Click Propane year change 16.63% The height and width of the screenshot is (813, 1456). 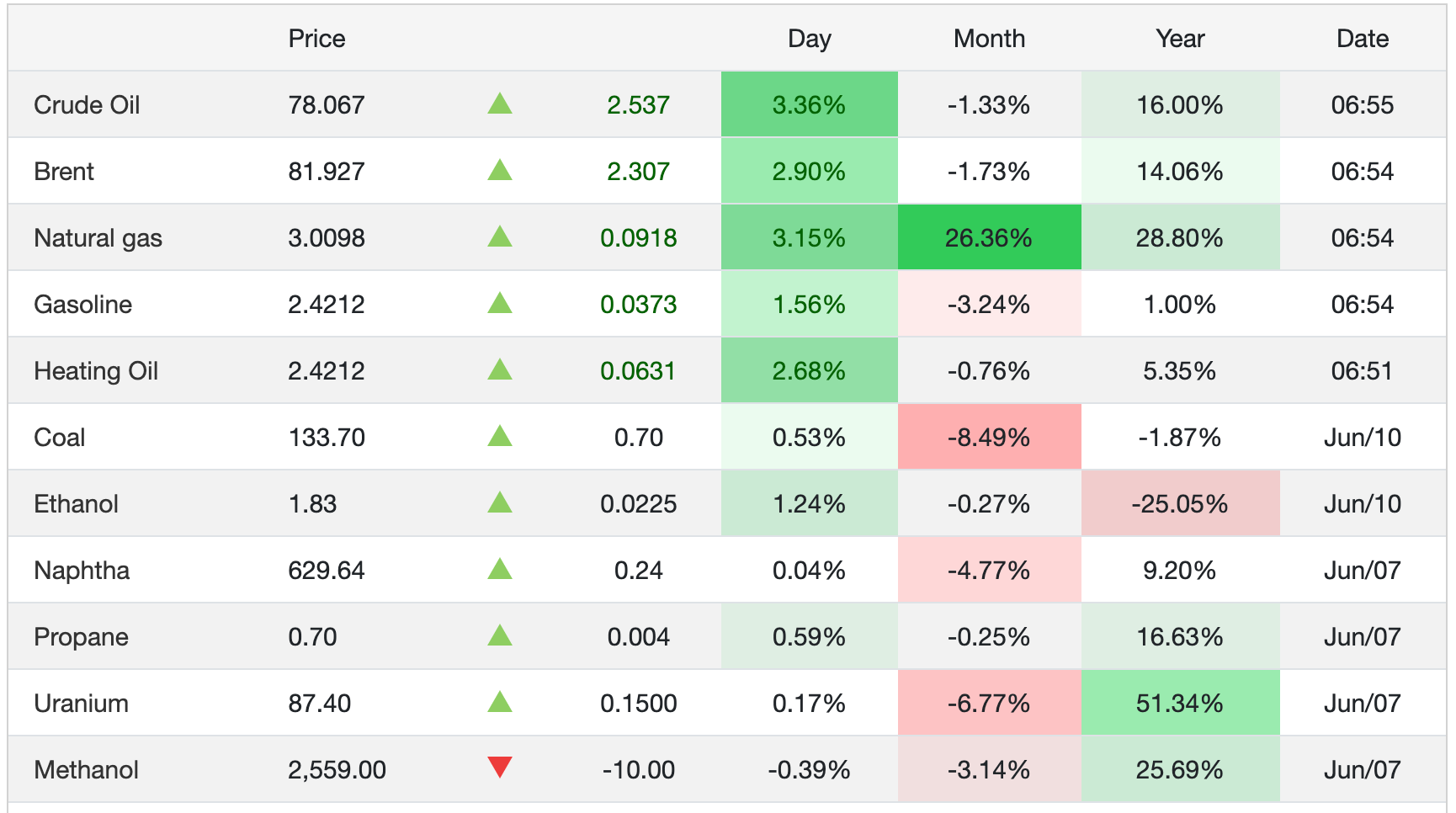pos(1180,637)
